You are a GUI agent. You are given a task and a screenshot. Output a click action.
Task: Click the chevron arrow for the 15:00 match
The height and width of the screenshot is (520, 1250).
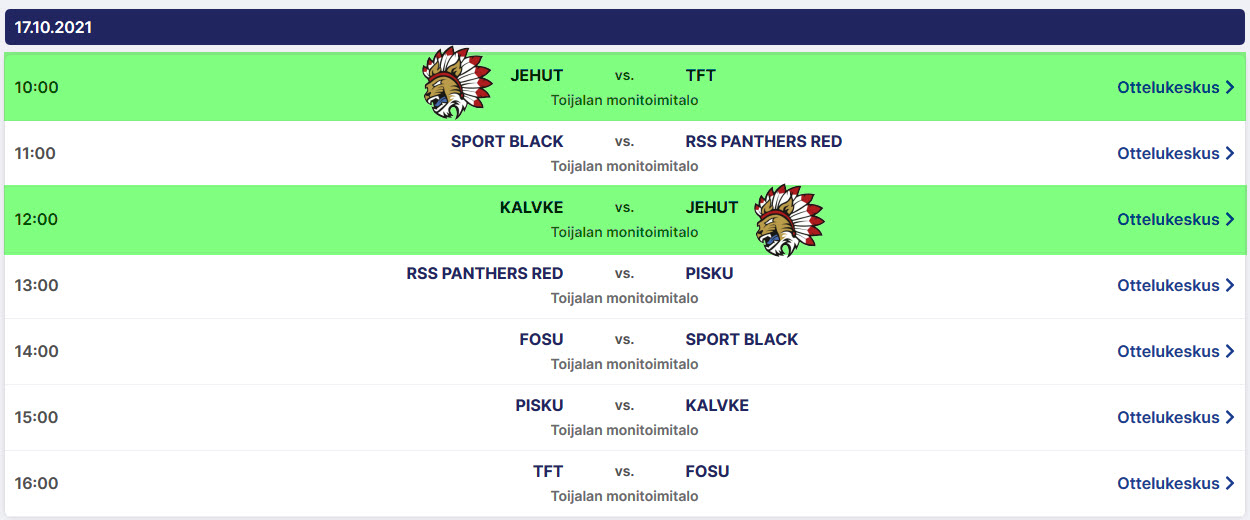coord(1230,417)
